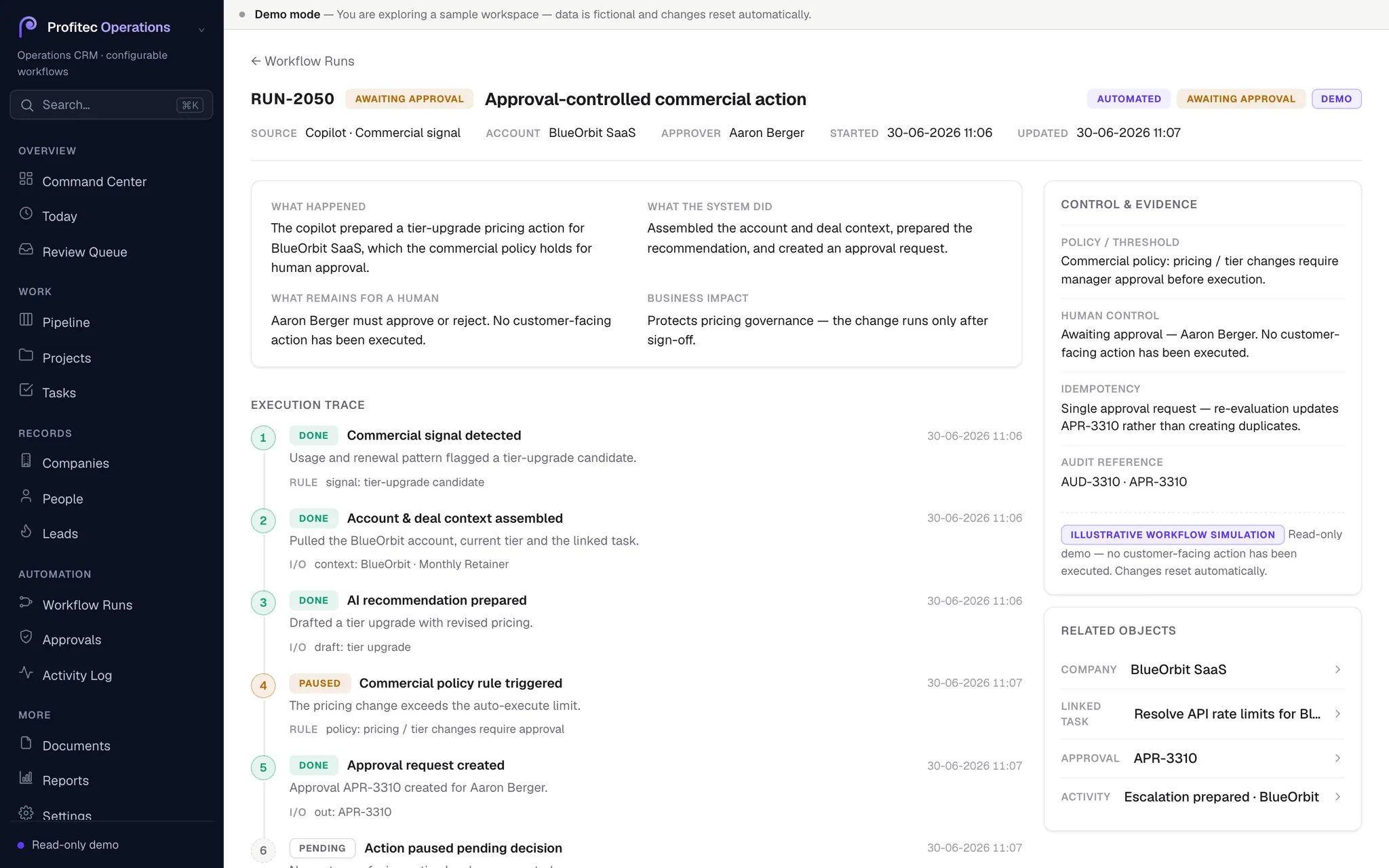Click the Settings gear icon
Viewport: 1389px width, 868px height.
[26, 813]
